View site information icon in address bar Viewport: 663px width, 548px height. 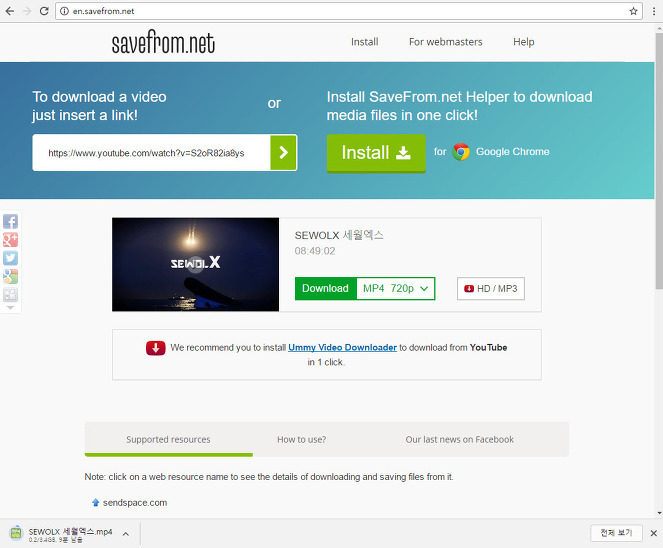coord(64,11)
